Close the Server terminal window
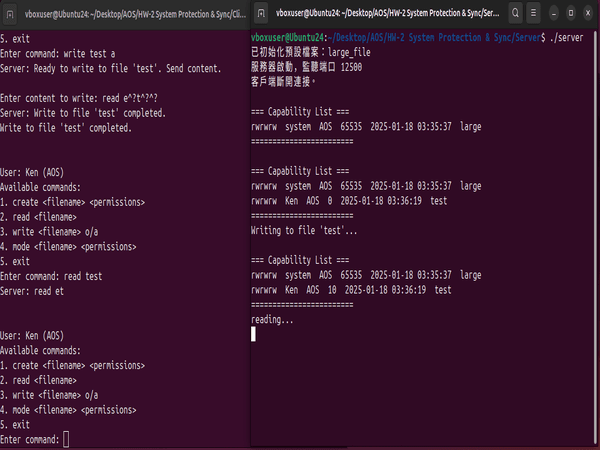600x450 pixels. [x=588, y=13]
